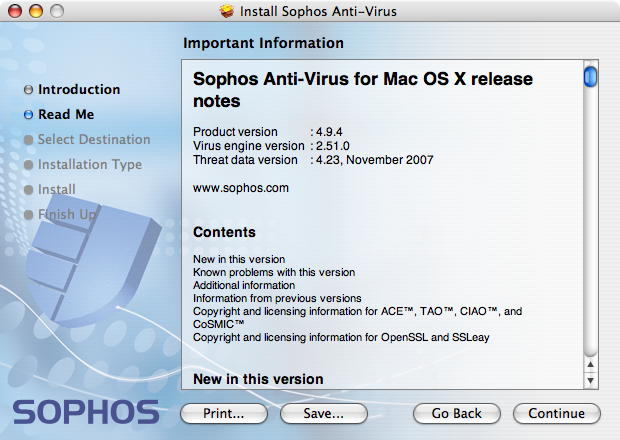Click the yellow minimize window button
This screenshot has width=620, height=440.
click(x=36, y=11)
